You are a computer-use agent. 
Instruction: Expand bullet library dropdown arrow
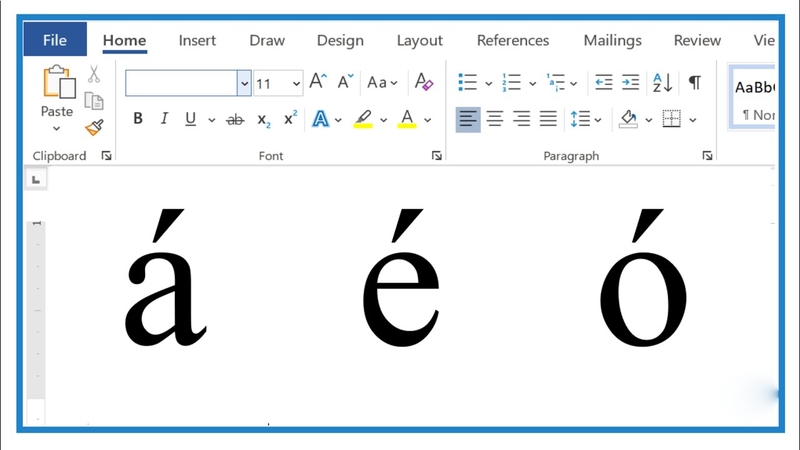(488, 84)
